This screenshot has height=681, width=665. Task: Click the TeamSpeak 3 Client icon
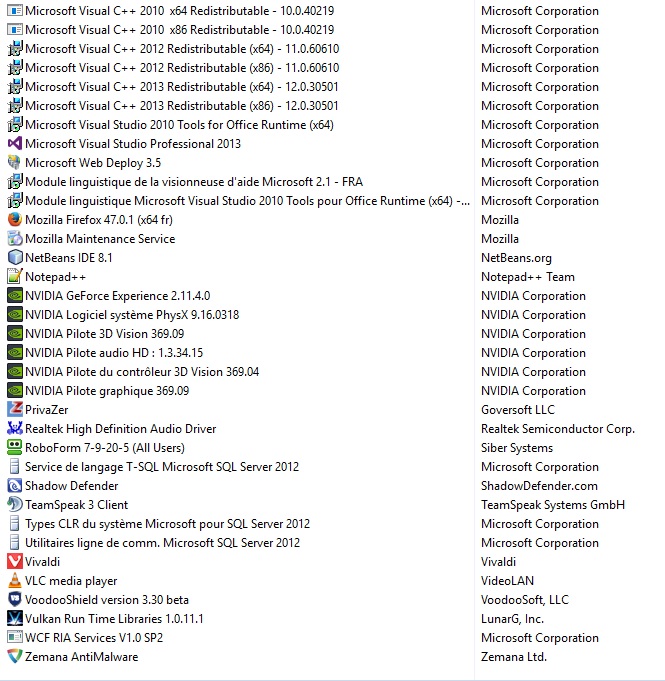(15, 504)
